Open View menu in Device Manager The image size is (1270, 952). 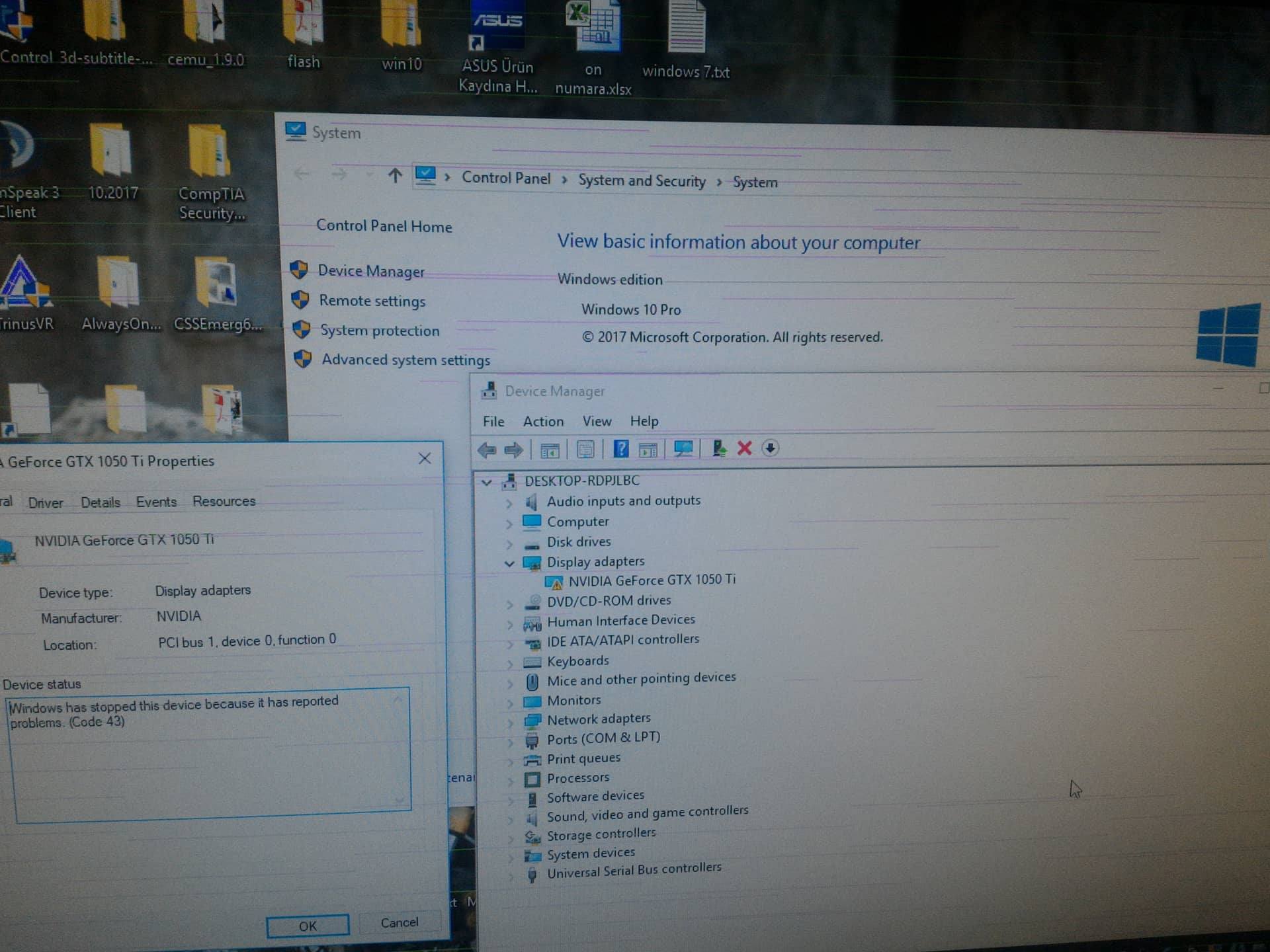[597, 421]
